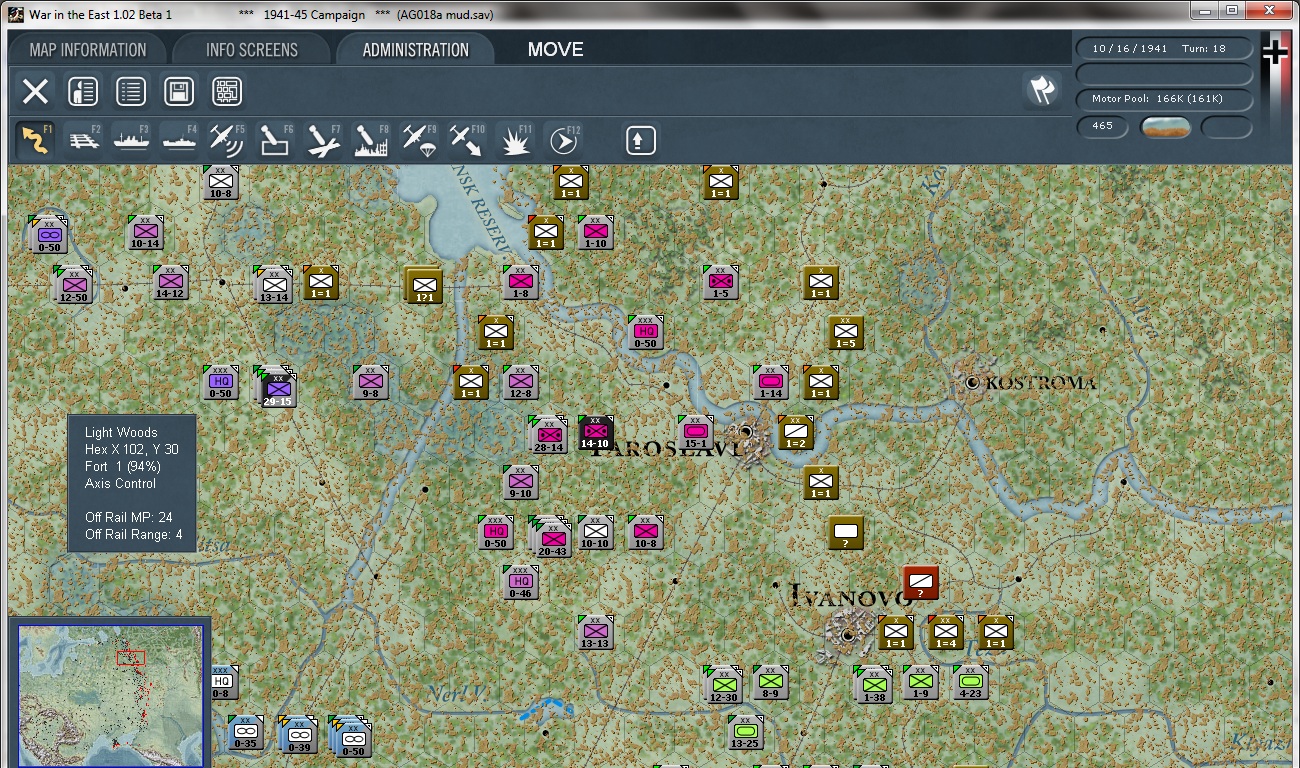Activate the F2 rail move mode
This screenshot has height=768, width=1300.
click(84, 139)
